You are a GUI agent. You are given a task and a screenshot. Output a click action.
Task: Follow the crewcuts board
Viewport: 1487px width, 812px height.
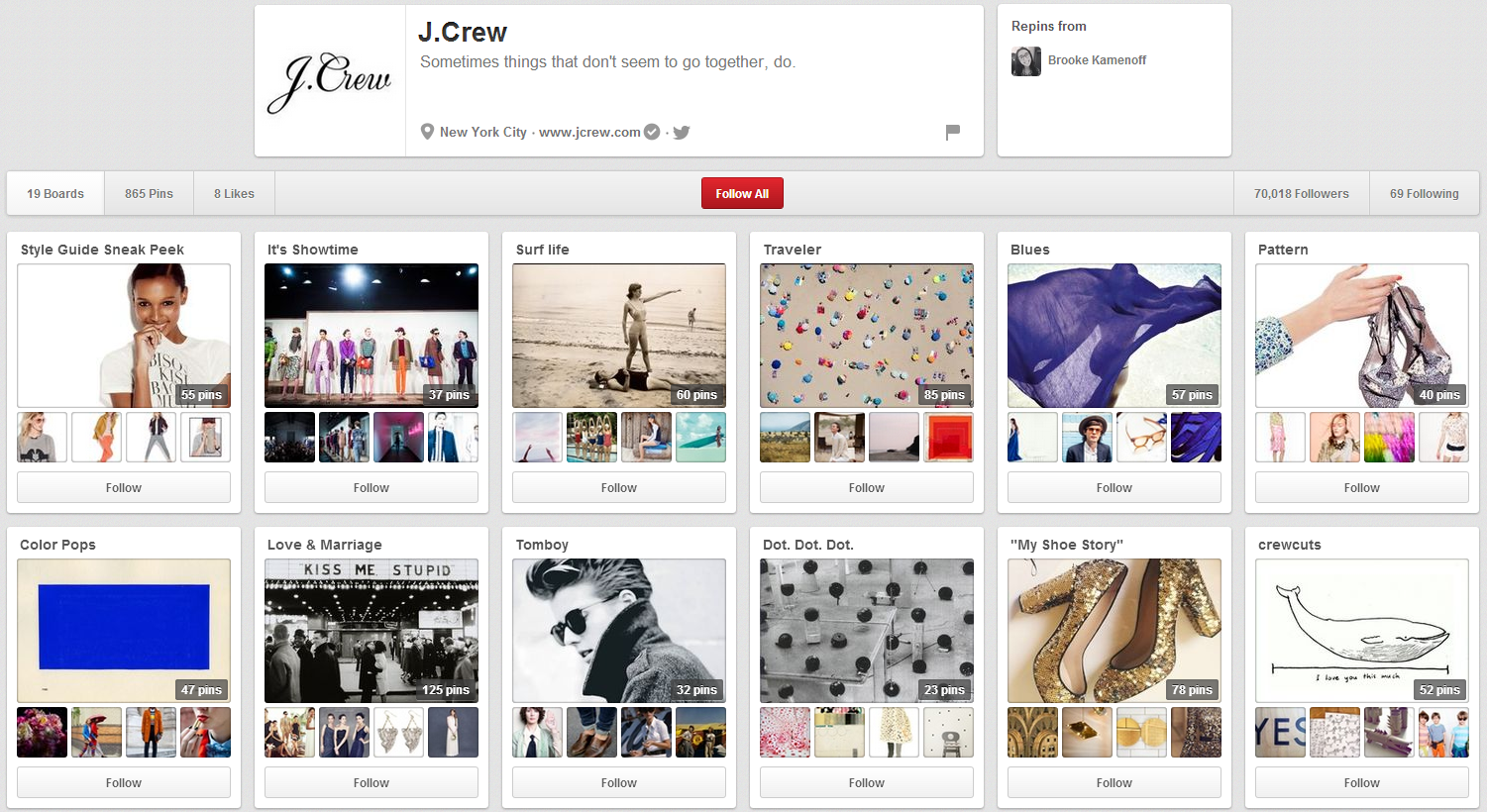[1362, 783]
